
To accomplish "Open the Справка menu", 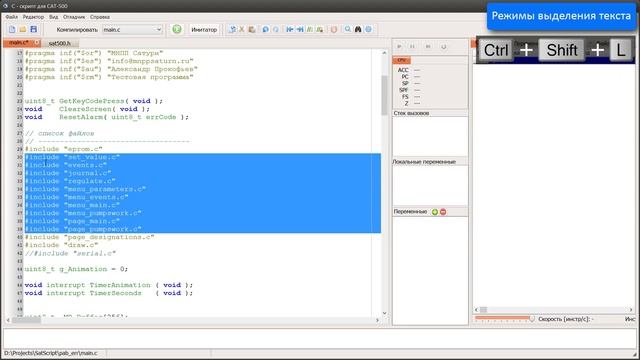I will (x=100, y=17).
